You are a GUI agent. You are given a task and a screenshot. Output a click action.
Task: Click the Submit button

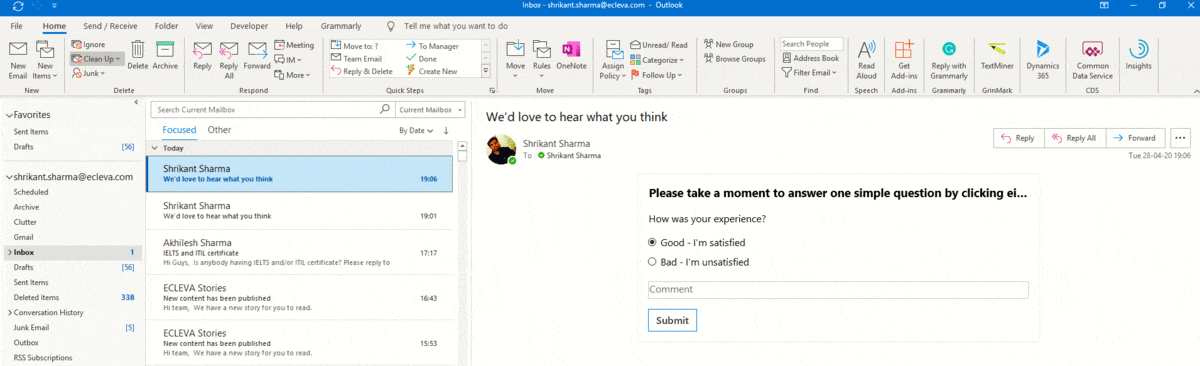pos(672,320)
